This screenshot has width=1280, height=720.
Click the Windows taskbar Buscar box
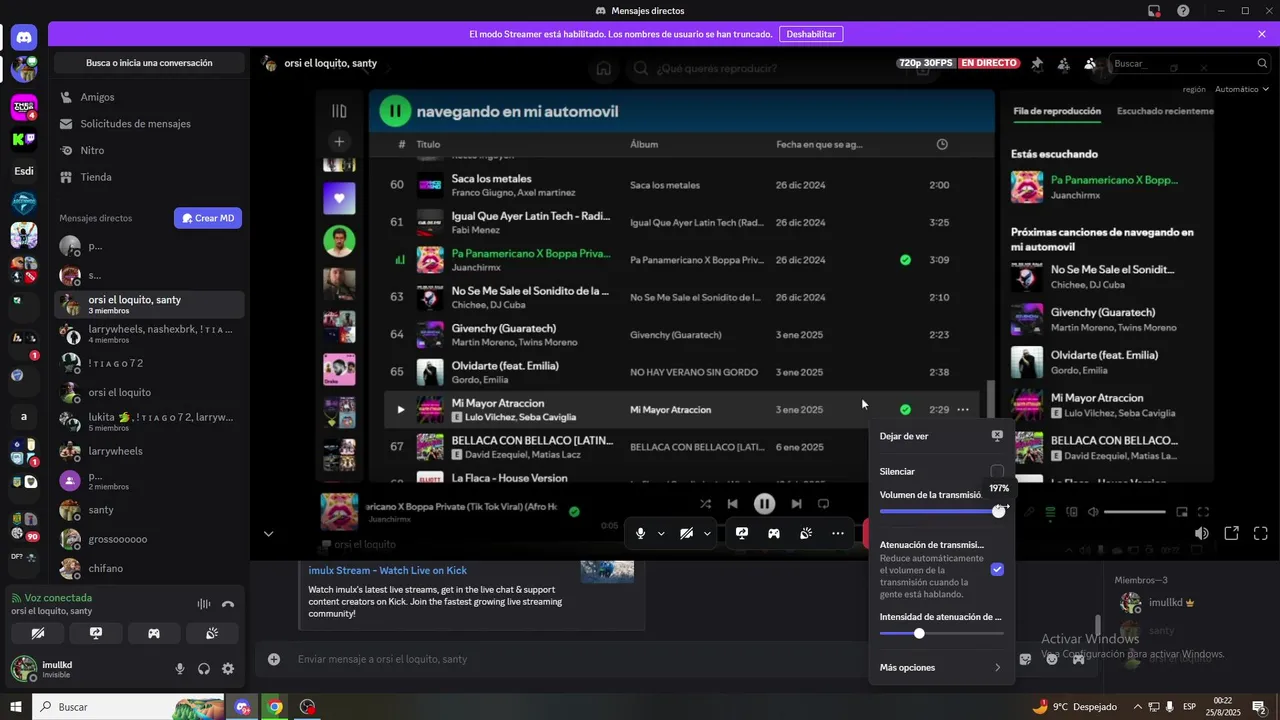[129, 707]
